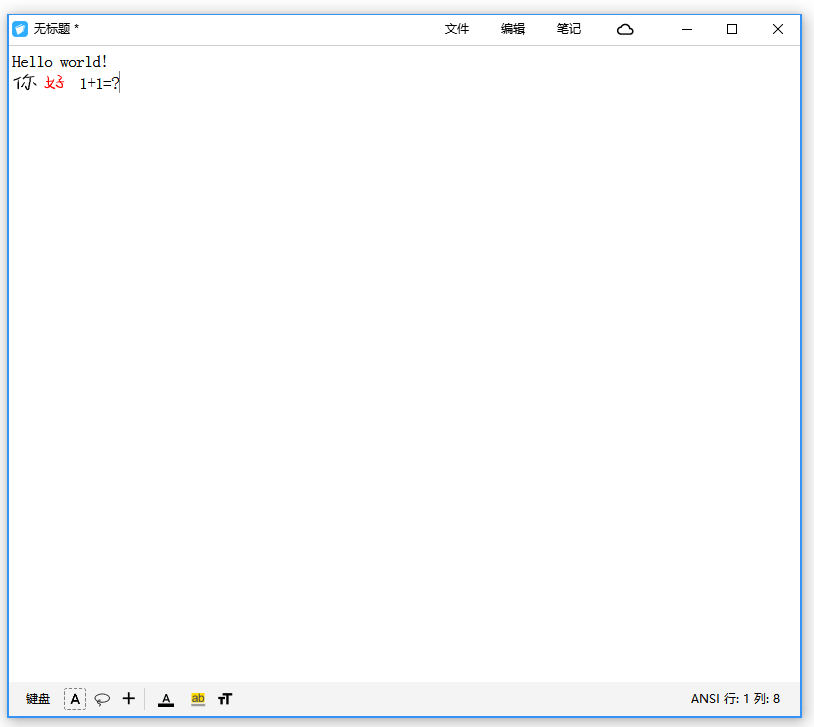Click the handwritten black 你 character
814x727 pixels.
pyautogui.click(x=25, y=82)
